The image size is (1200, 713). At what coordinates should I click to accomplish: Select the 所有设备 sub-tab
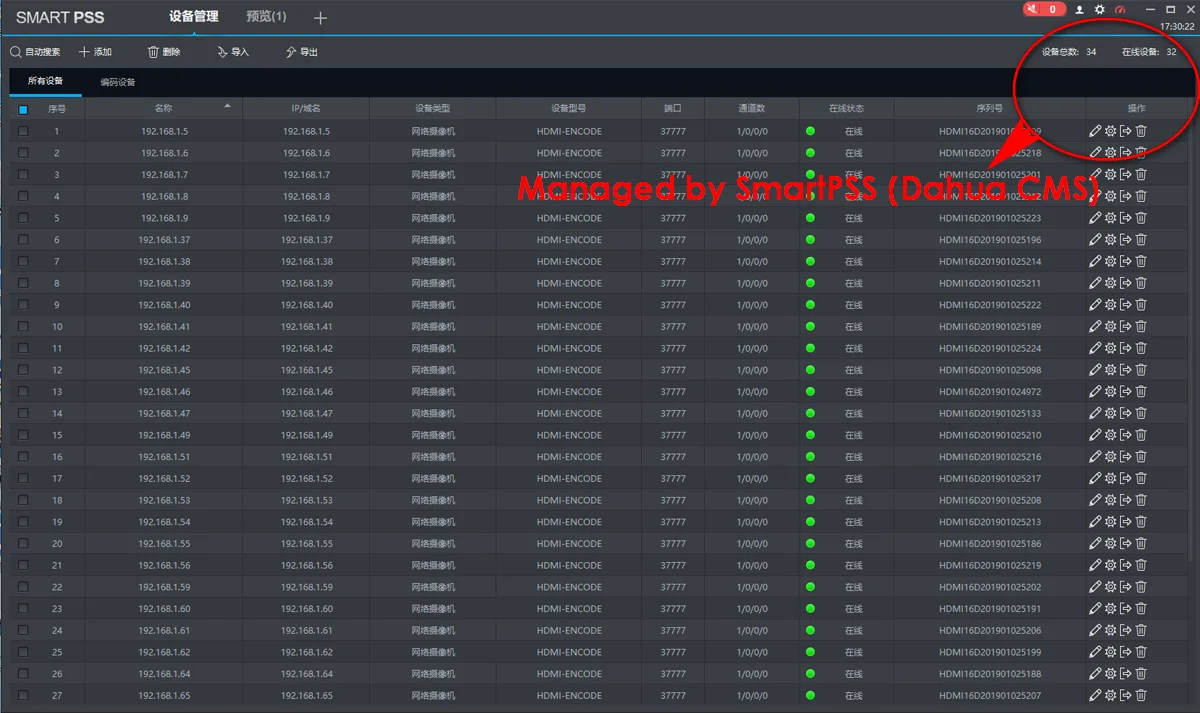(x=45, y=81)
